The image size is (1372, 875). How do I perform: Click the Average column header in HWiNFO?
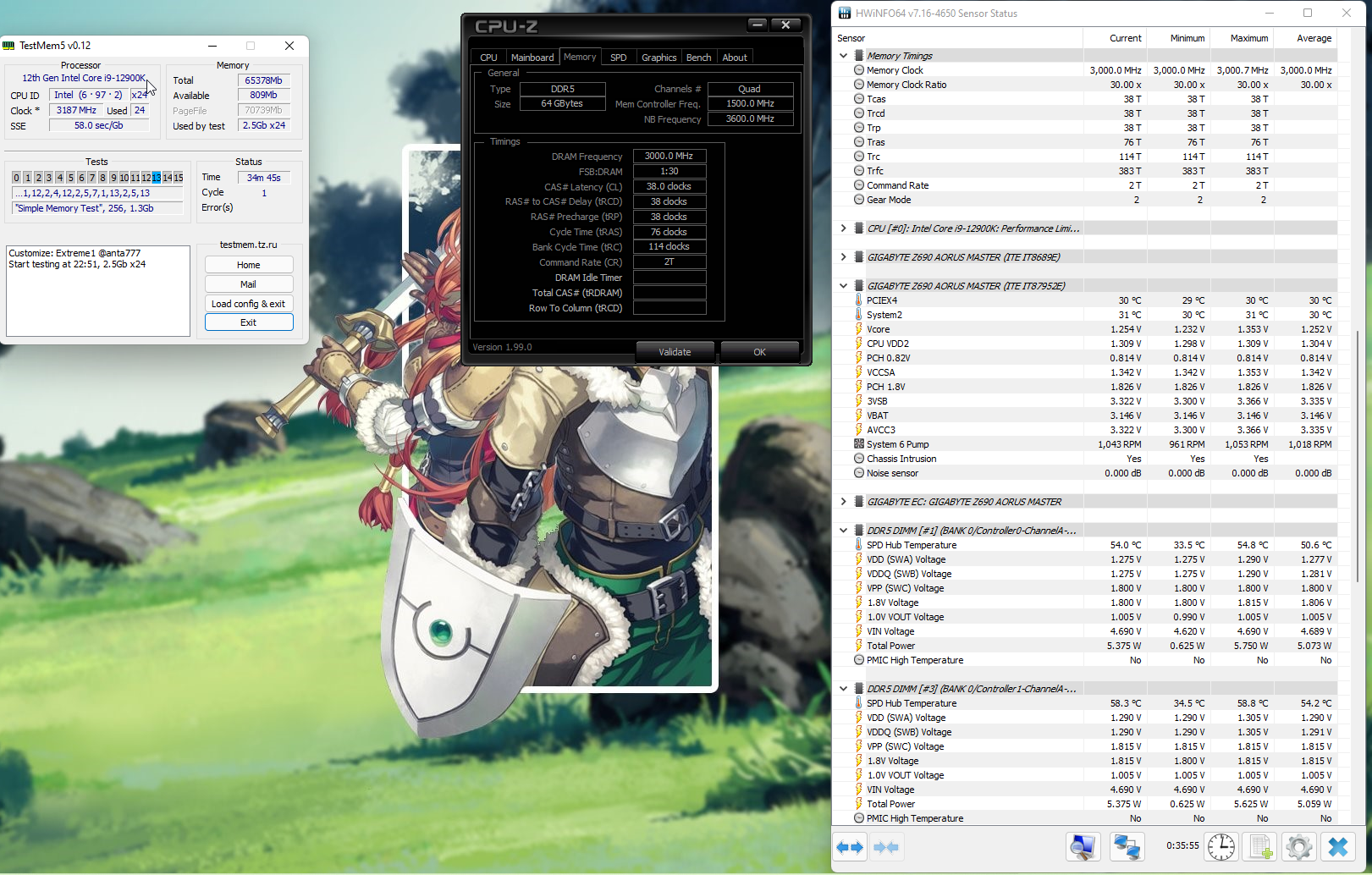point(1306,38)
